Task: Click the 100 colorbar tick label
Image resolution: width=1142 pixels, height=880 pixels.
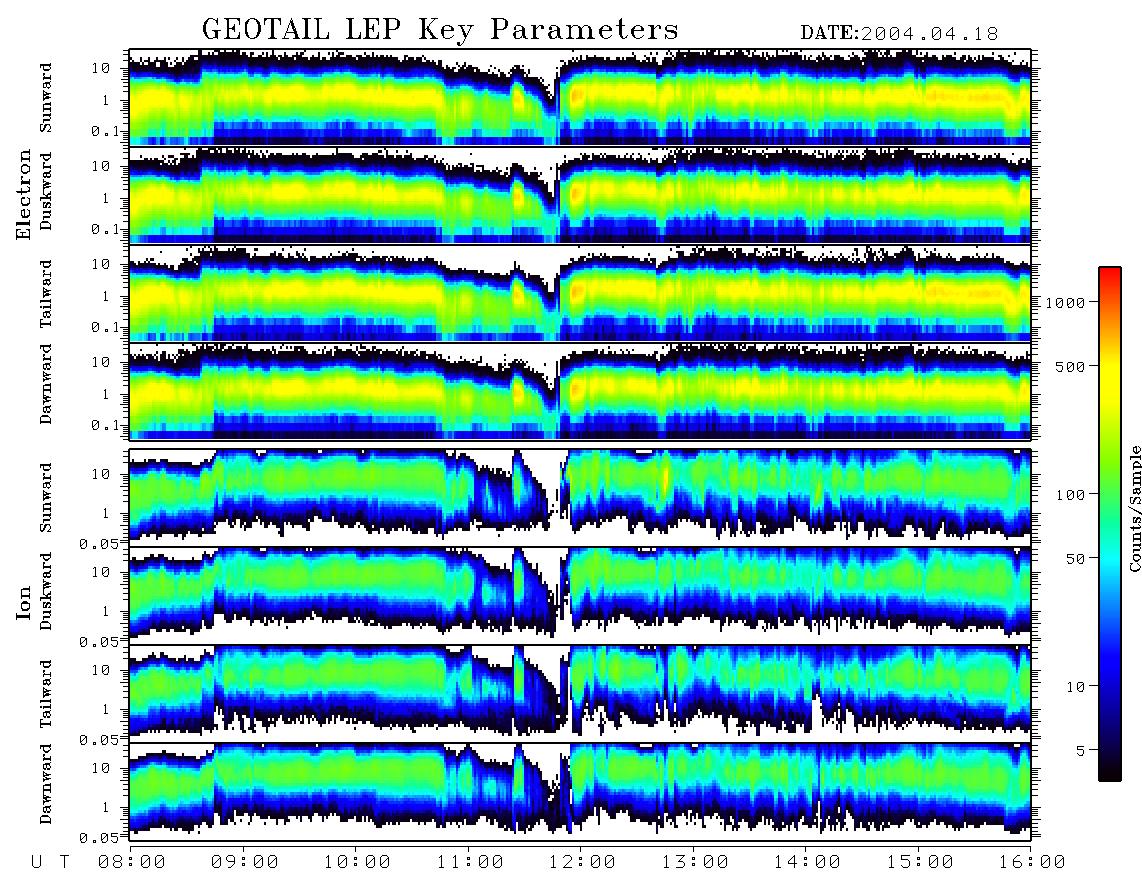Action: (x=1071, y=495)
